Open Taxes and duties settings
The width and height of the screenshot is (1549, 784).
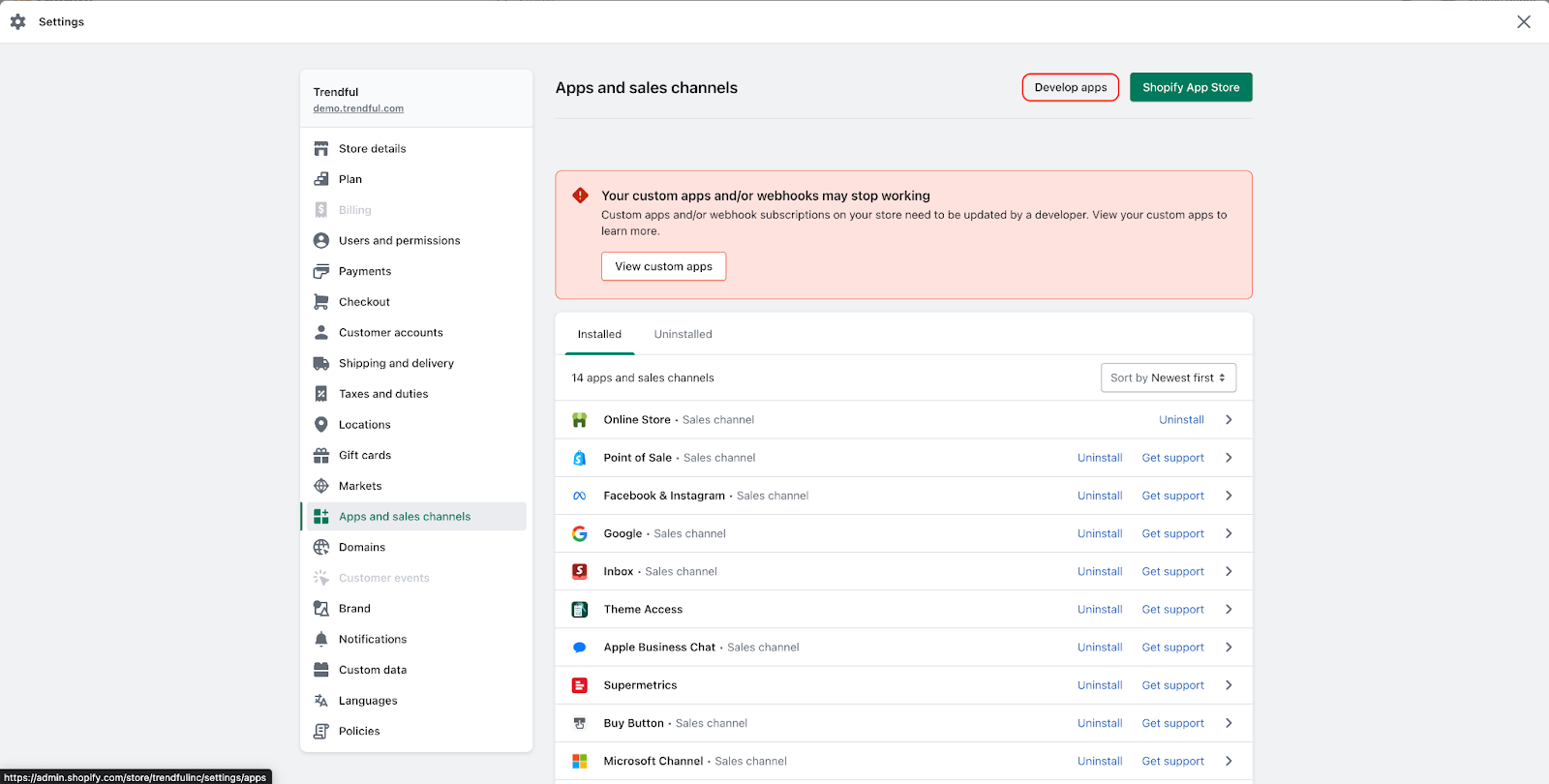click(x=416, y=394)
